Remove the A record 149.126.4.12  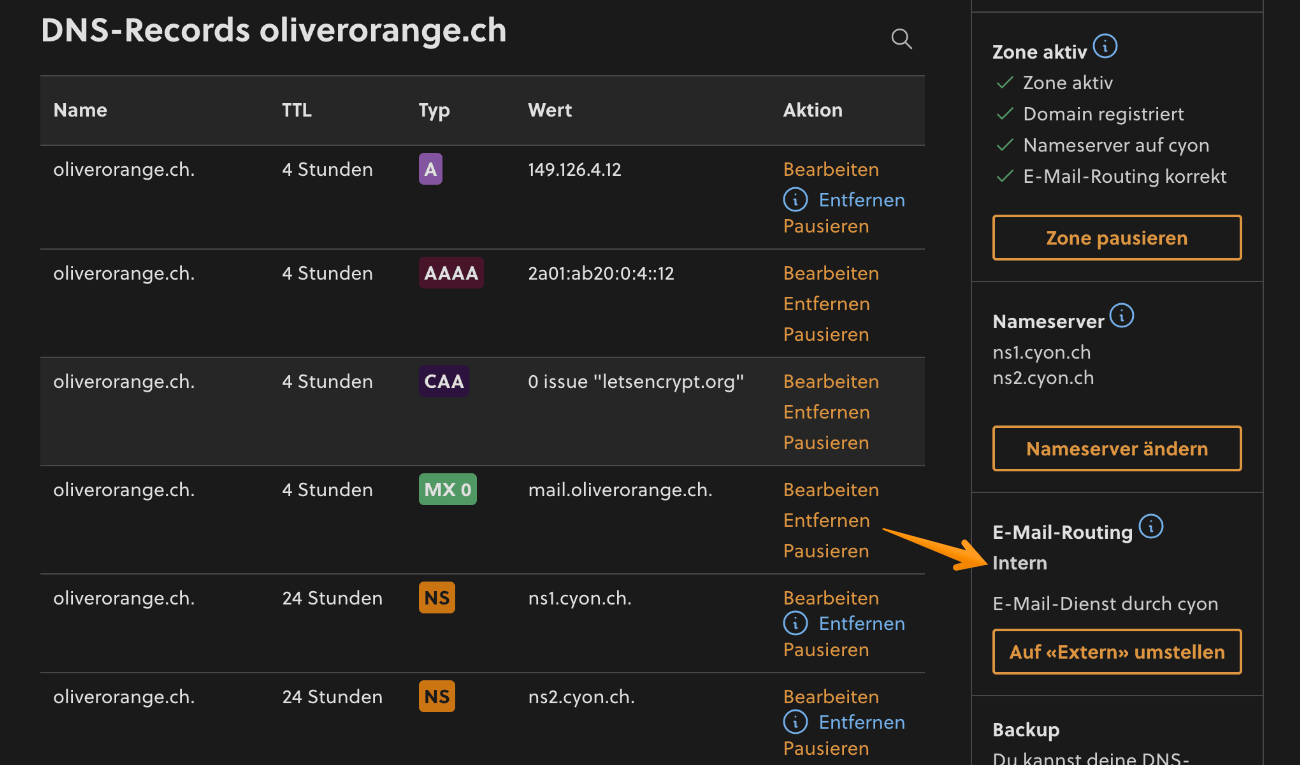click(x=861, y=200)
